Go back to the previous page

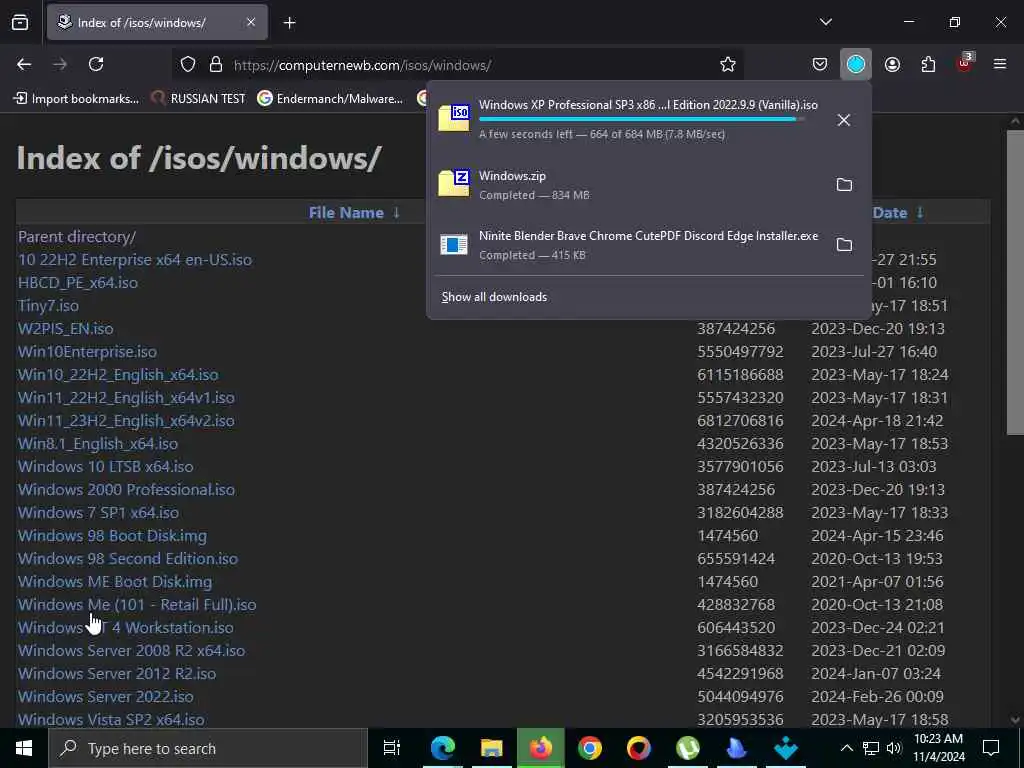point(24,64)
